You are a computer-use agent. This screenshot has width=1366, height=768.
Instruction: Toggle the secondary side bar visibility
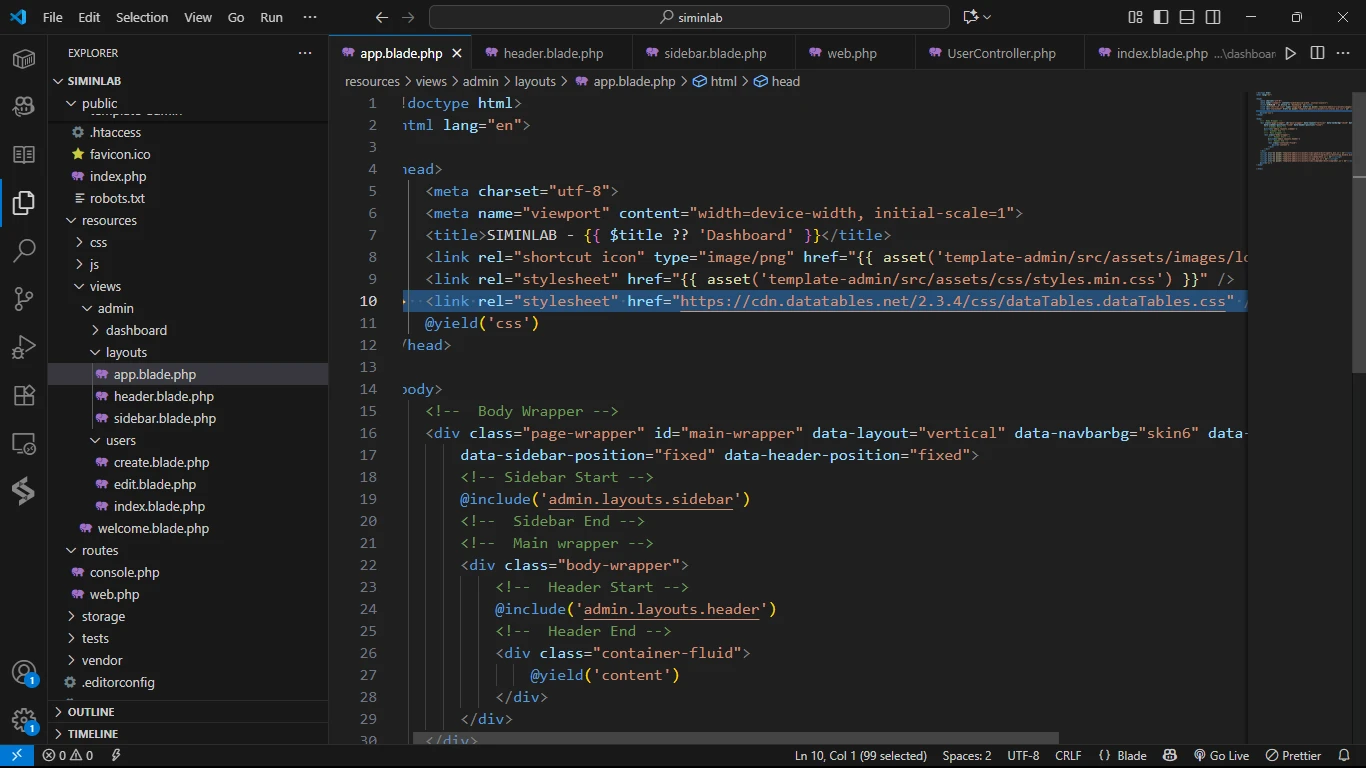tap(1213, 17)
